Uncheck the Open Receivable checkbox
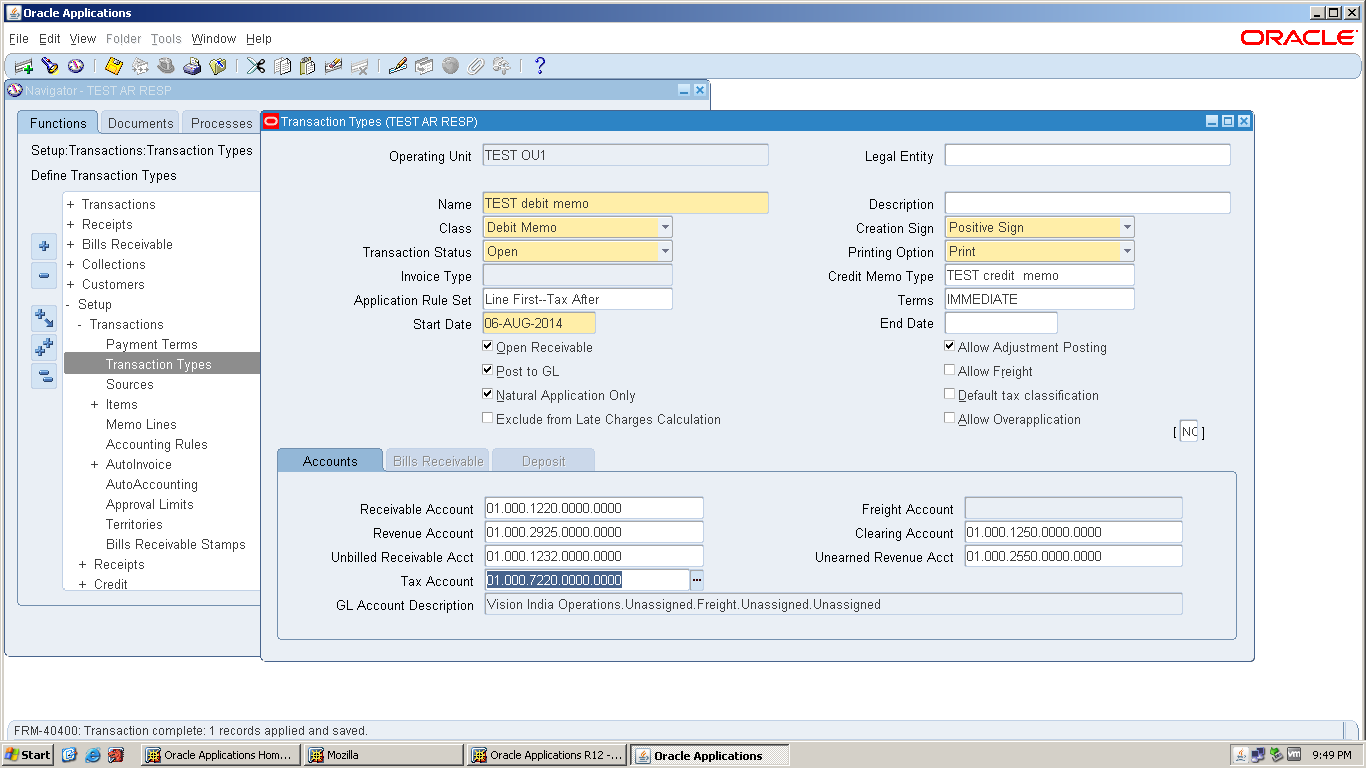 point(487,346)
